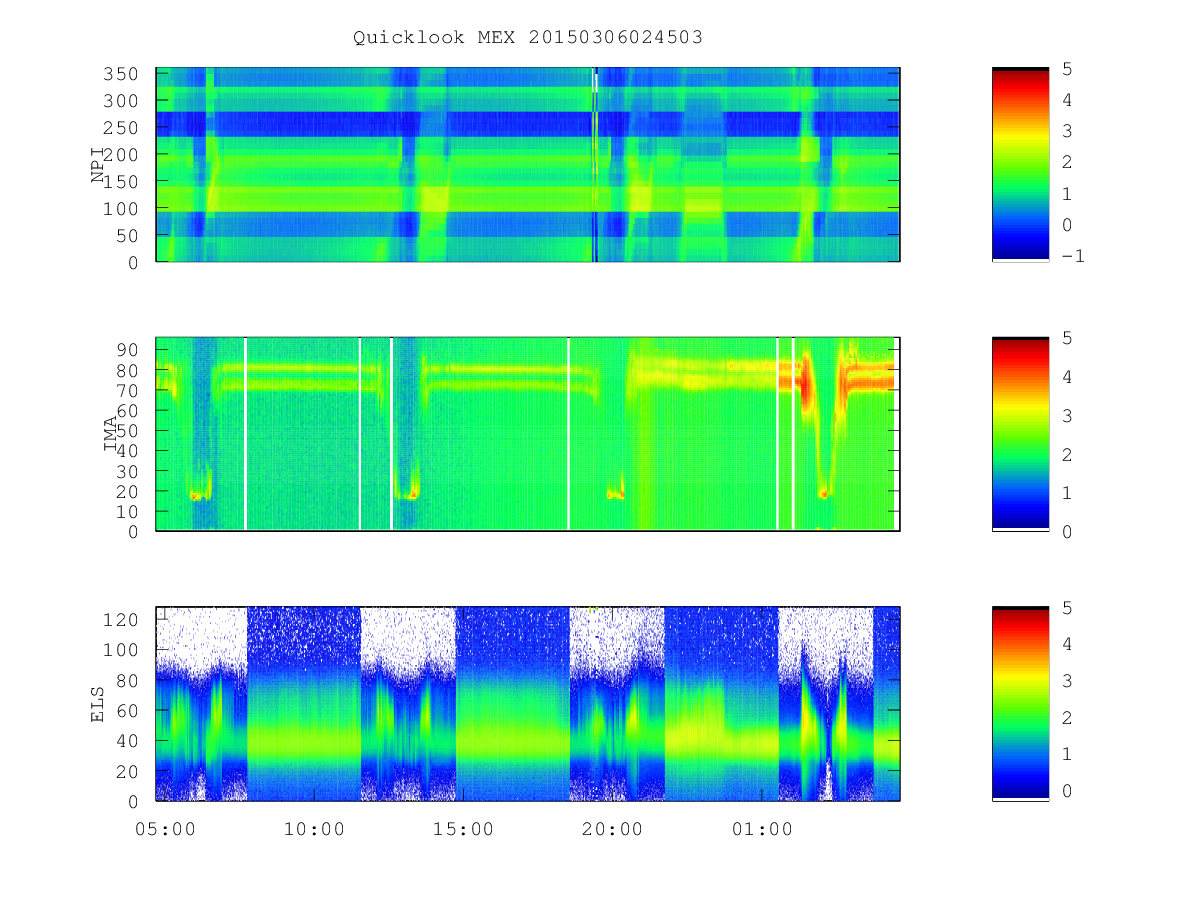Image resolution: width=1200 pixels, height=900 pixels.
Task: Click the 0 label on IMA color scale
Action: click(1067, 531)
